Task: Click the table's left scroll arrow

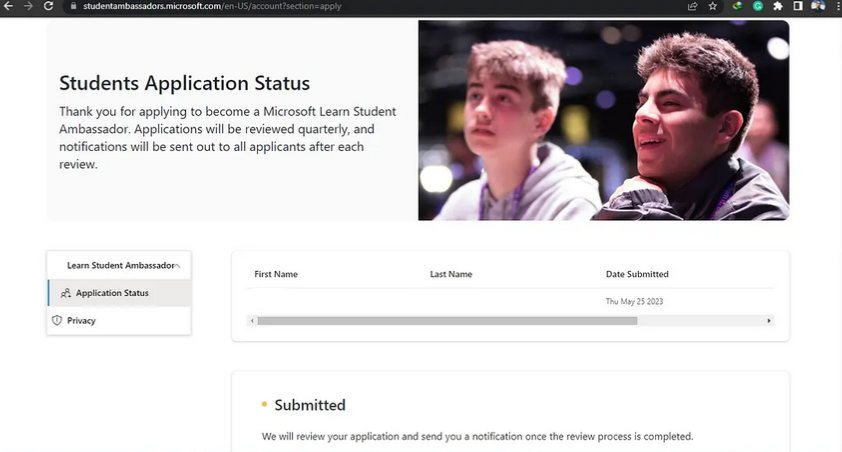Action: click(252, 321)
